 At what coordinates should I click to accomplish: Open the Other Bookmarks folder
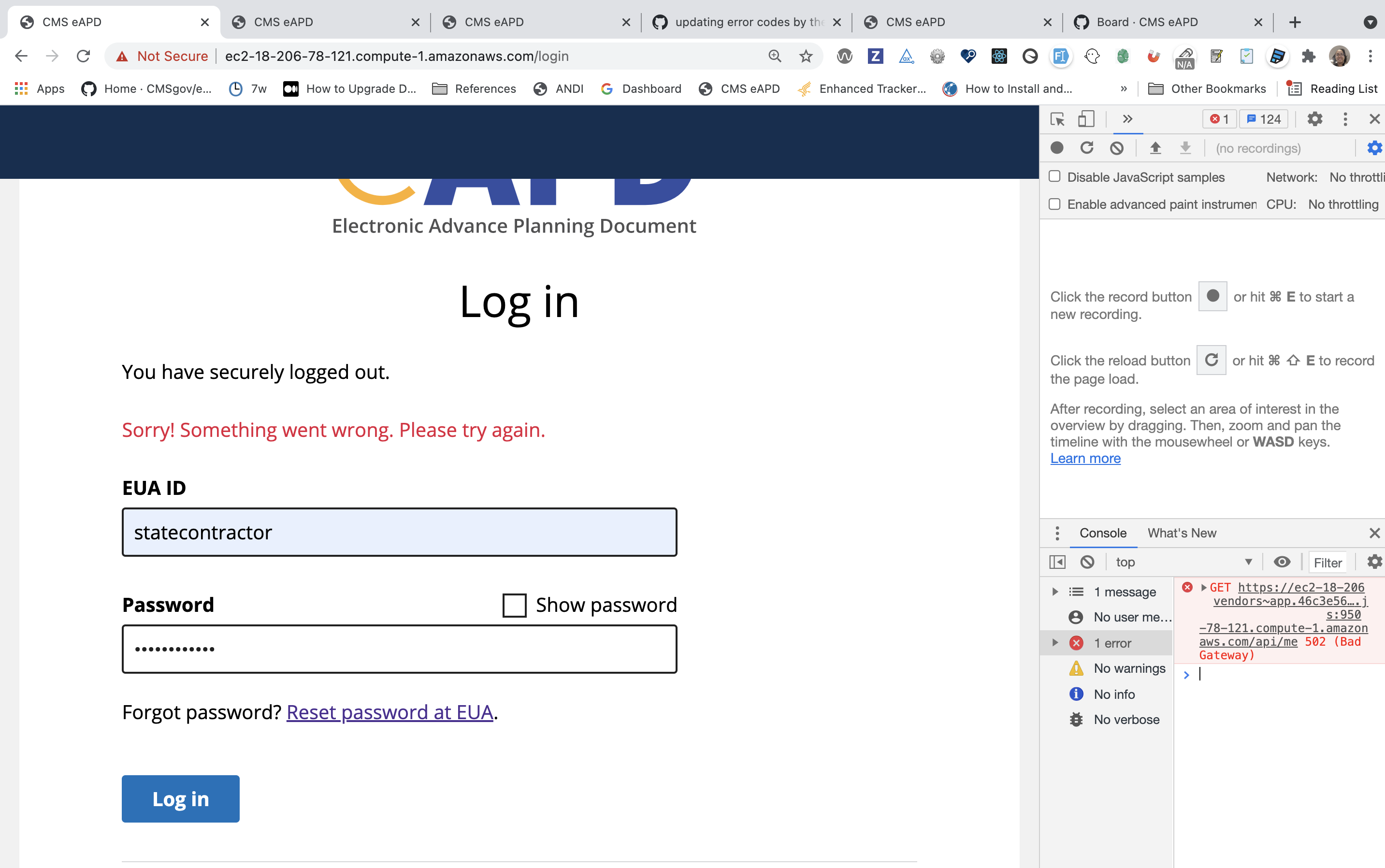[x=1207, y=88]
